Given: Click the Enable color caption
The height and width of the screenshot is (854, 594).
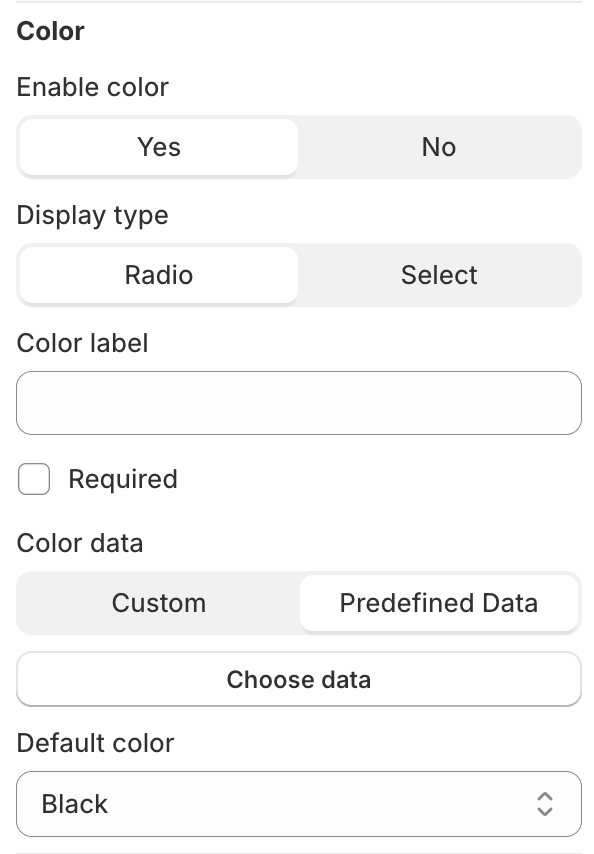Looking at the screenshot, I should pos(93,87).
